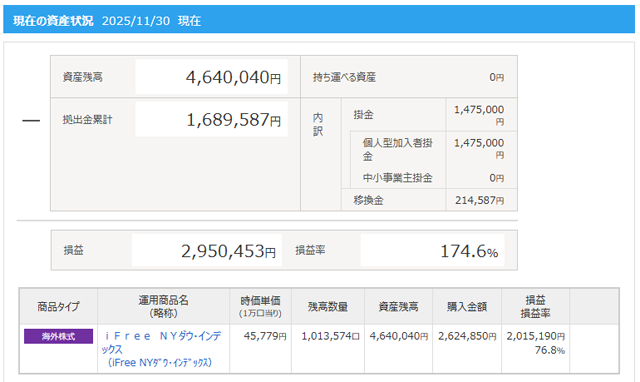Click the 掛金 row label
This screenshot has width=640, height=382.
coord(363,115)
